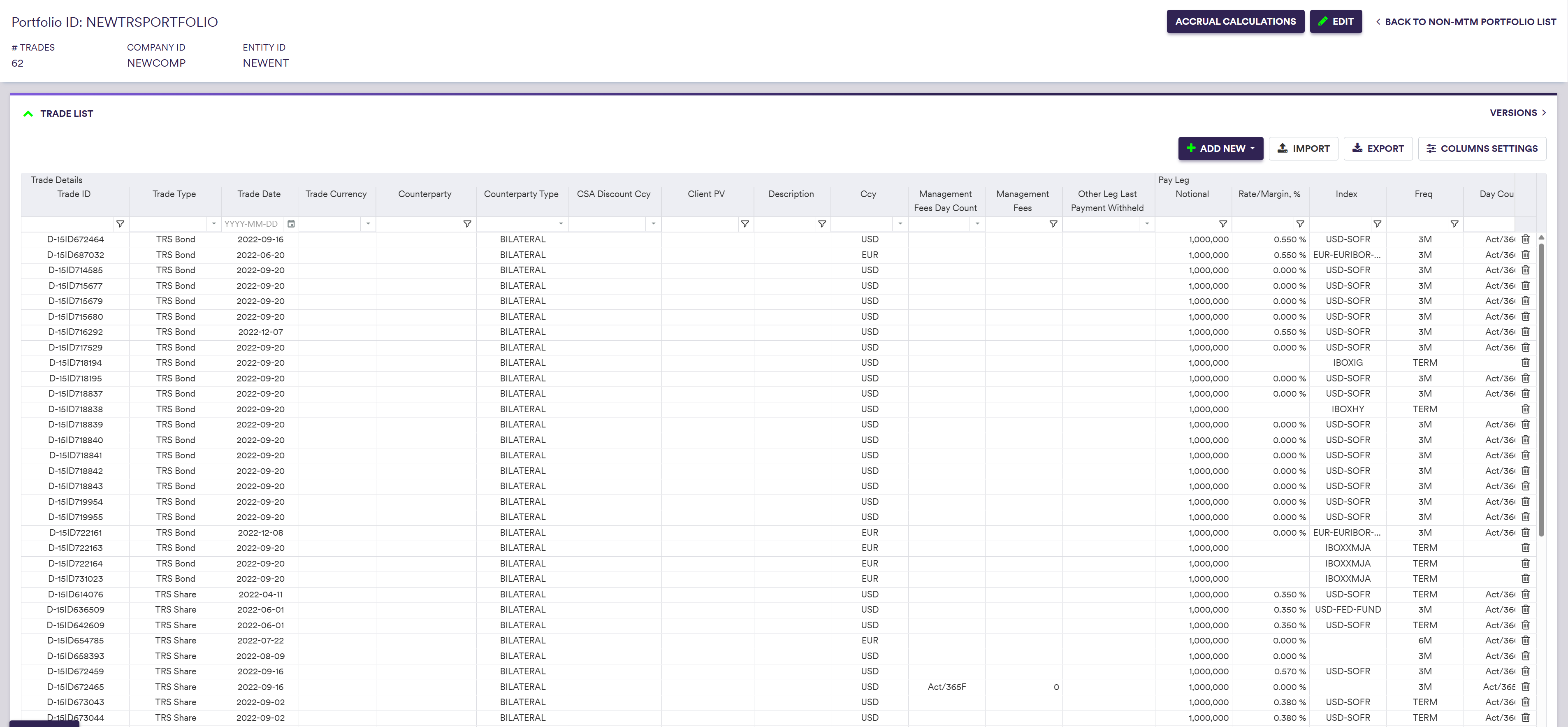Open the Trade Type filter dropdown
Screen dimensions: 1568x727
click(213, 224)
